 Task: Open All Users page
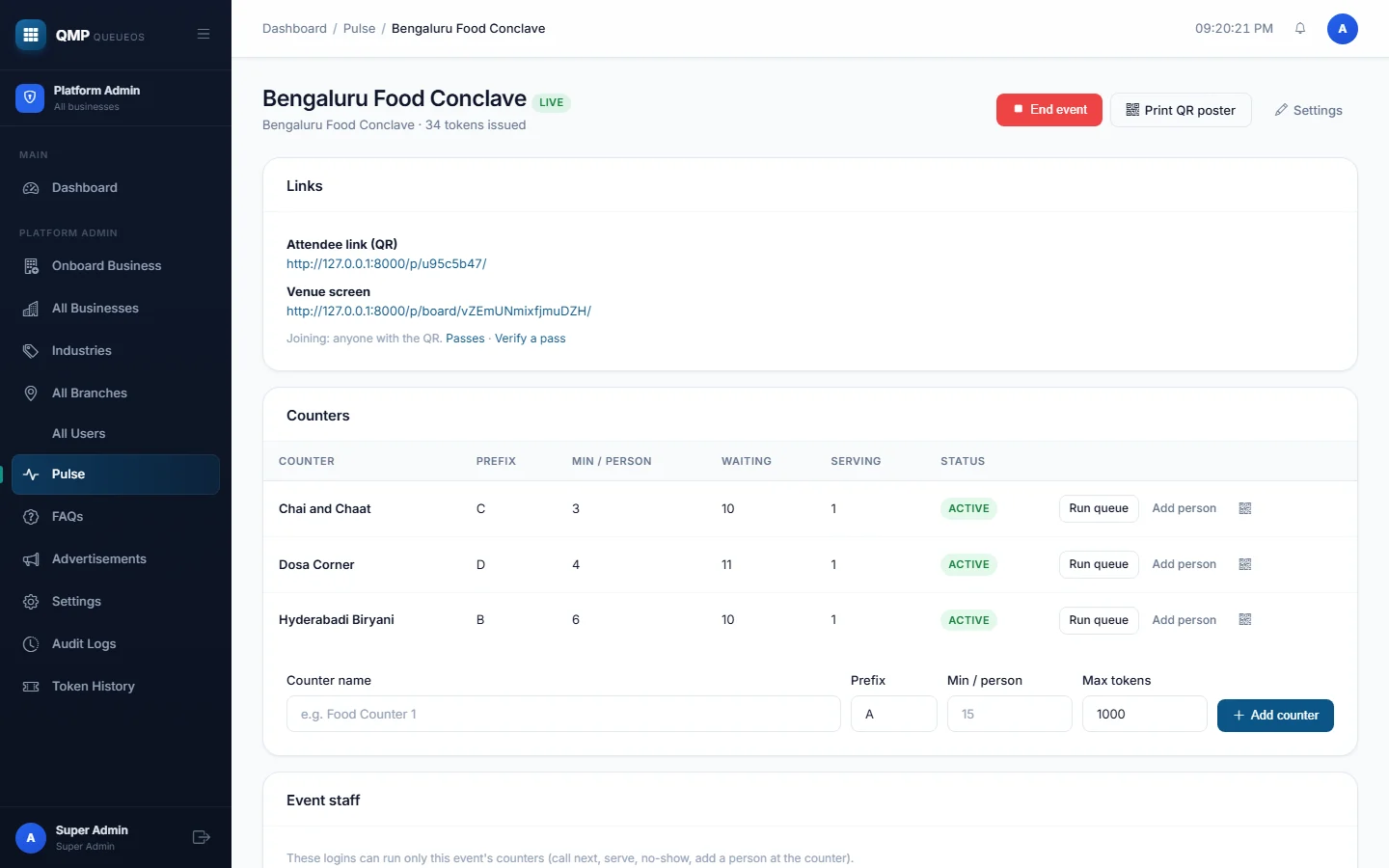(x=116, y=434)
